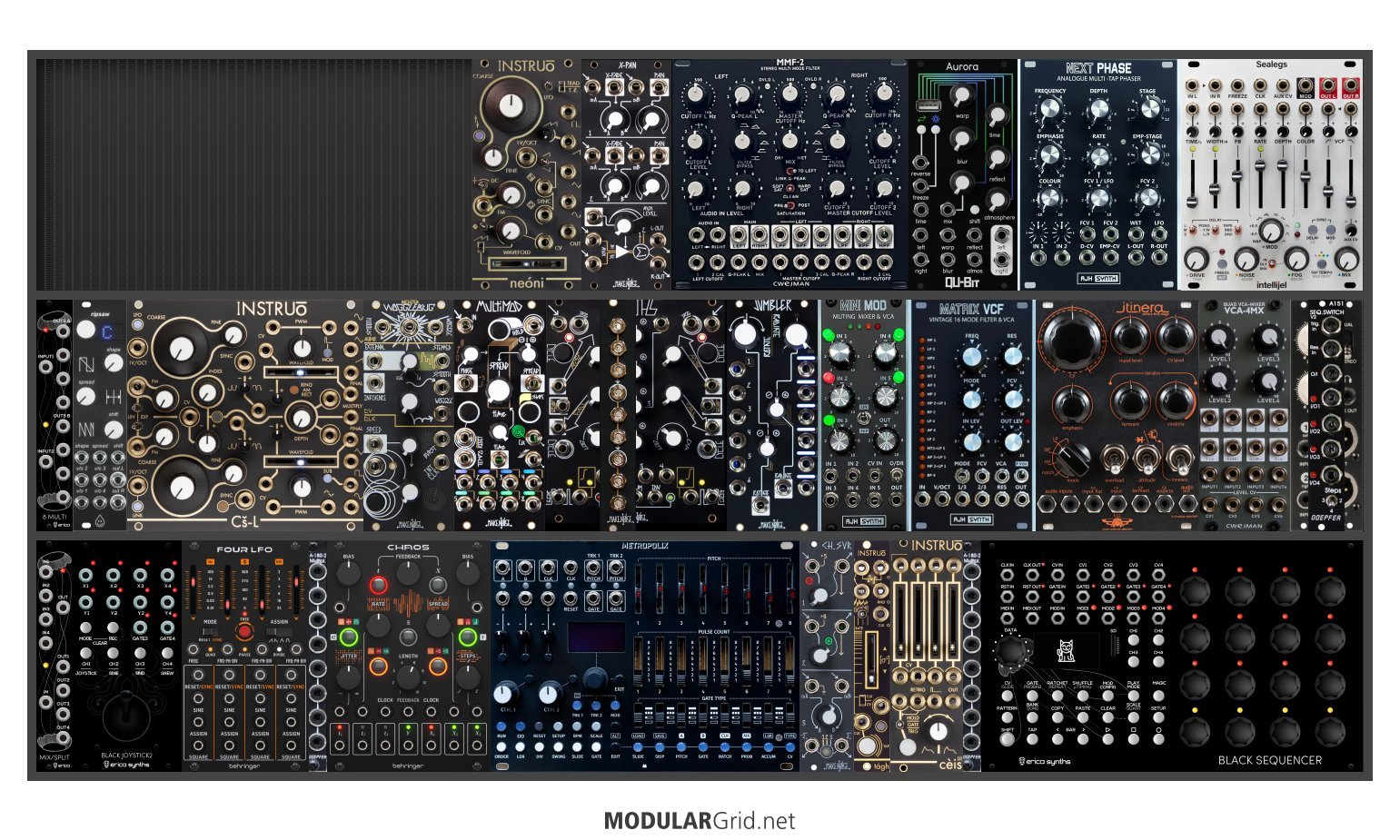Viewport: 1400px width, 840px height.
Task: Click the OUT LEV knob on Matrix VCF
Action: point(1013,440)
